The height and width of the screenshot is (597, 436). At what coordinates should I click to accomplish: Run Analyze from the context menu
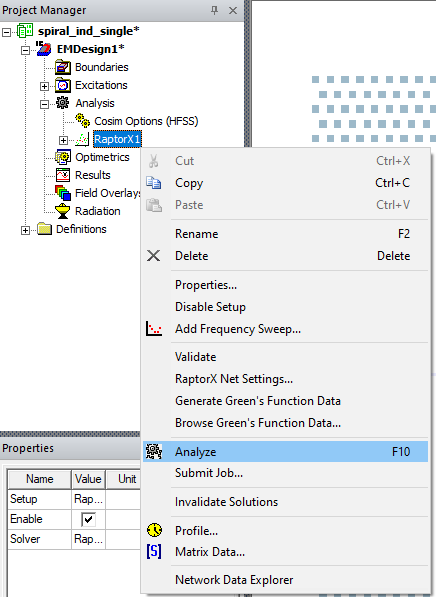[x=286, y=452]
